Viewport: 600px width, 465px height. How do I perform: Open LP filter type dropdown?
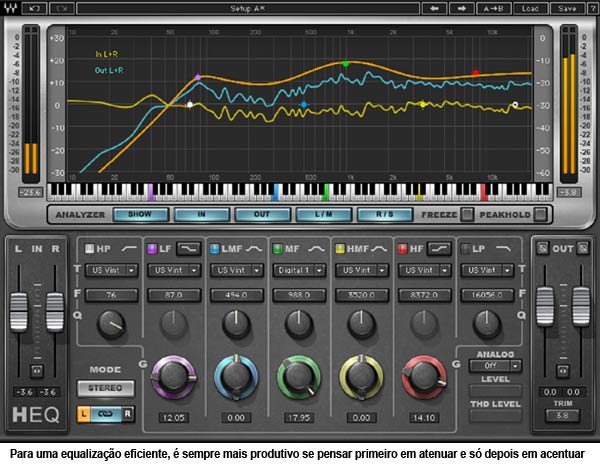click(487, 270)
